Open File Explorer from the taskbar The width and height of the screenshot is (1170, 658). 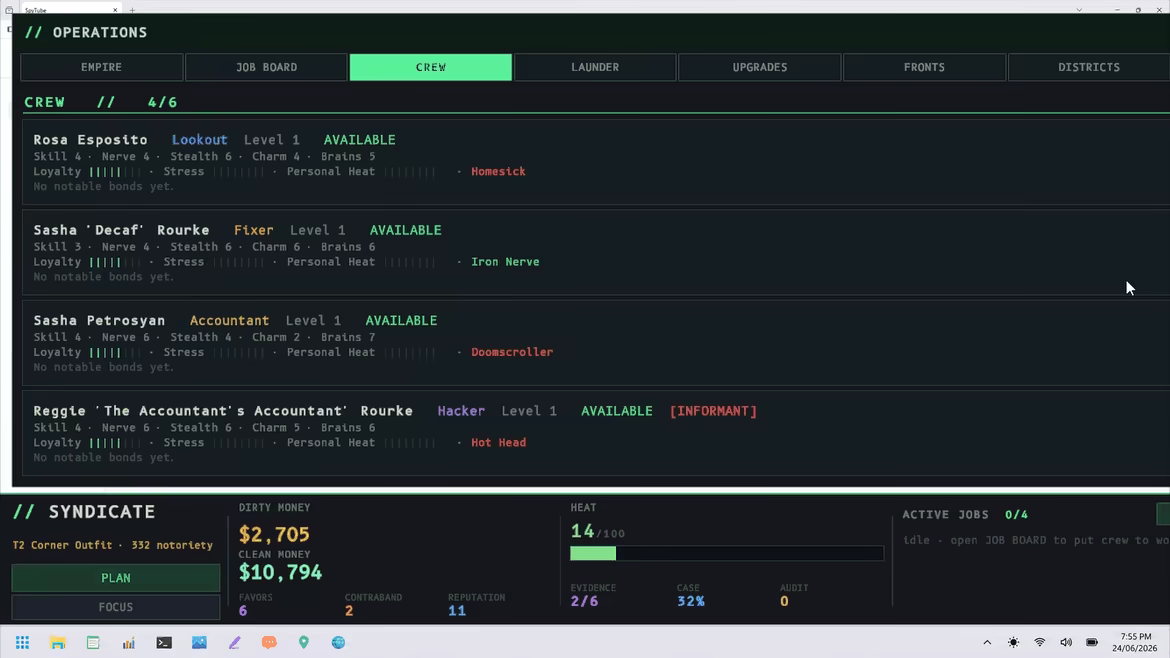click(57, 642)
